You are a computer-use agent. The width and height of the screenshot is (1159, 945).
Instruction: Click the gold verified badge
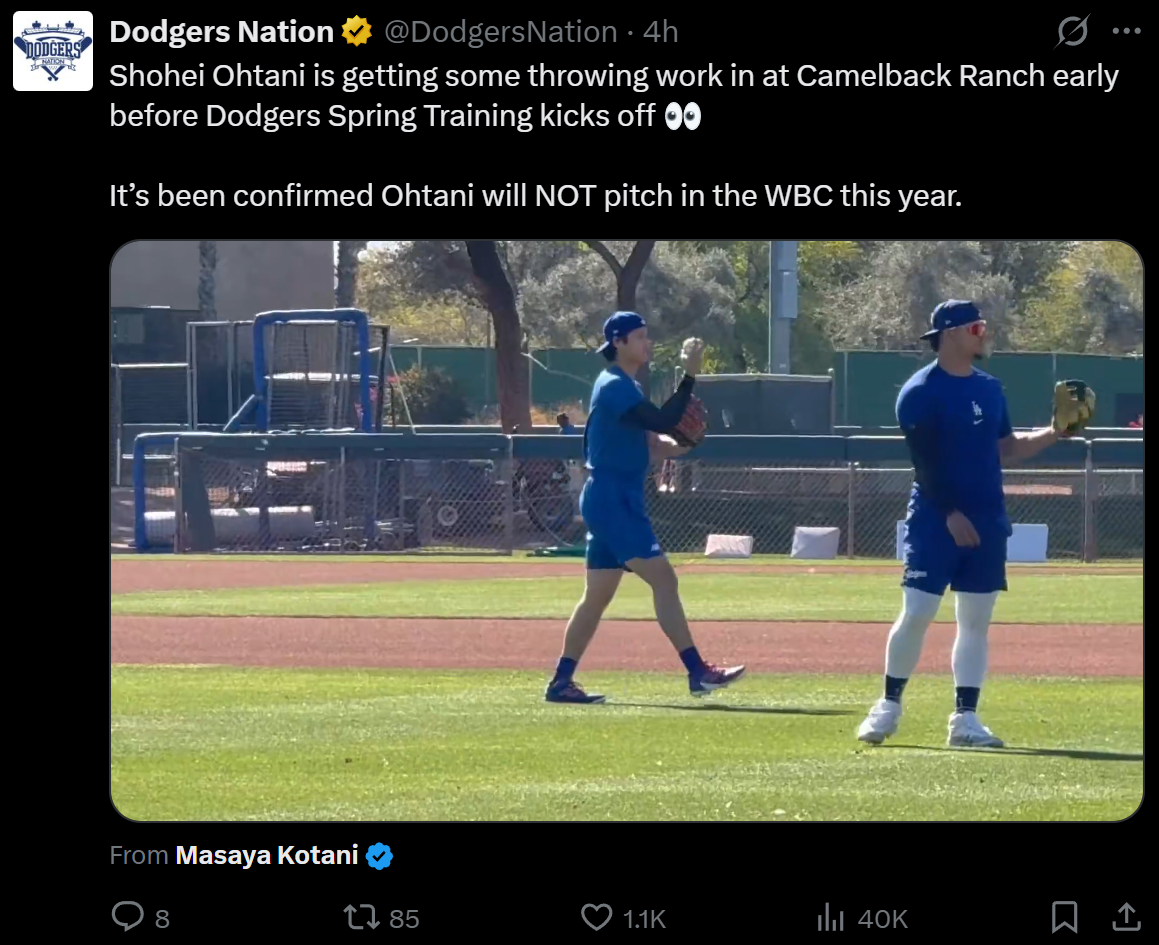pyautogui.click(x=357, y=32)
